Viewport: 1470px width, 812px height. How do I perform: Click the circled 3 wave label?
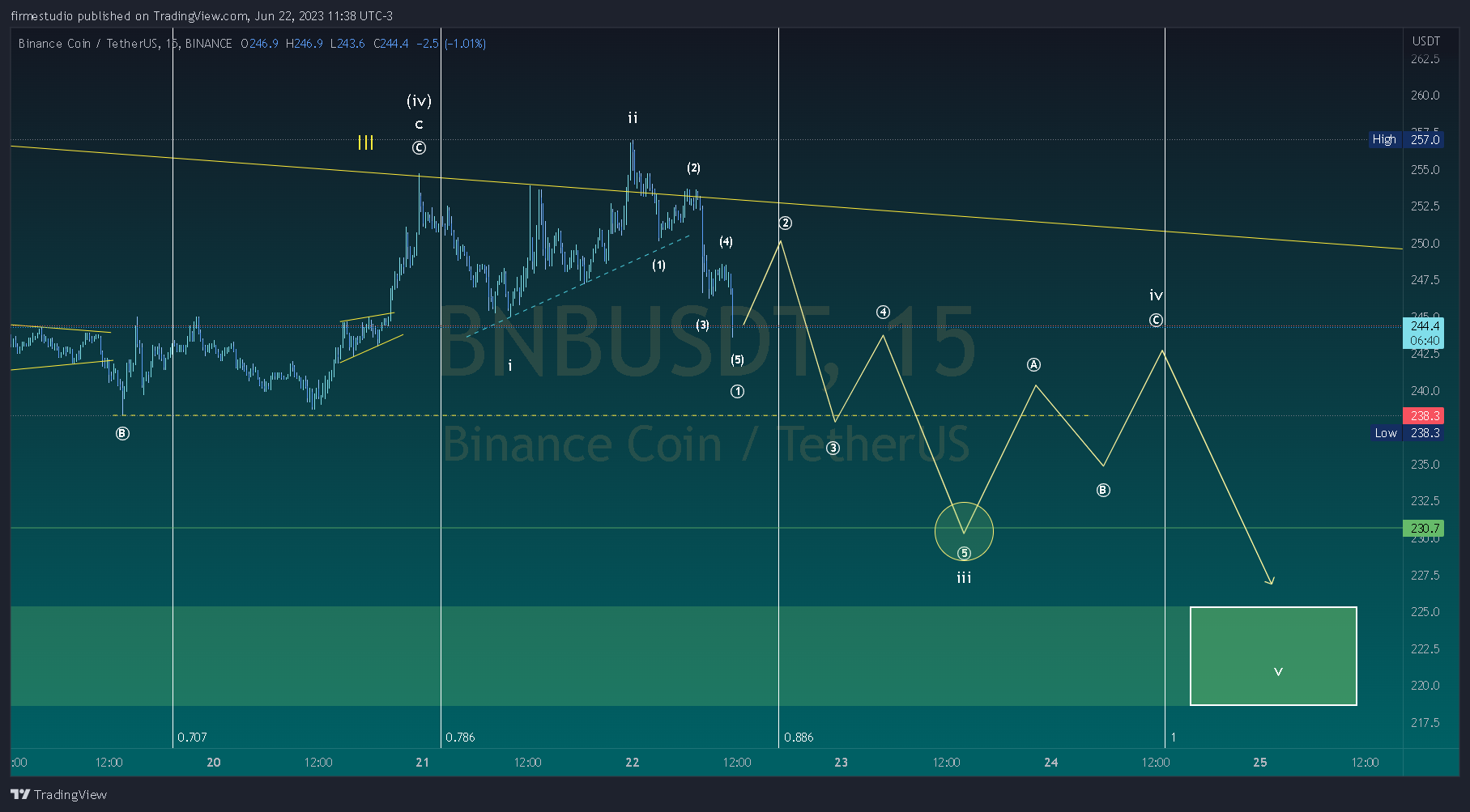point(833,449)
